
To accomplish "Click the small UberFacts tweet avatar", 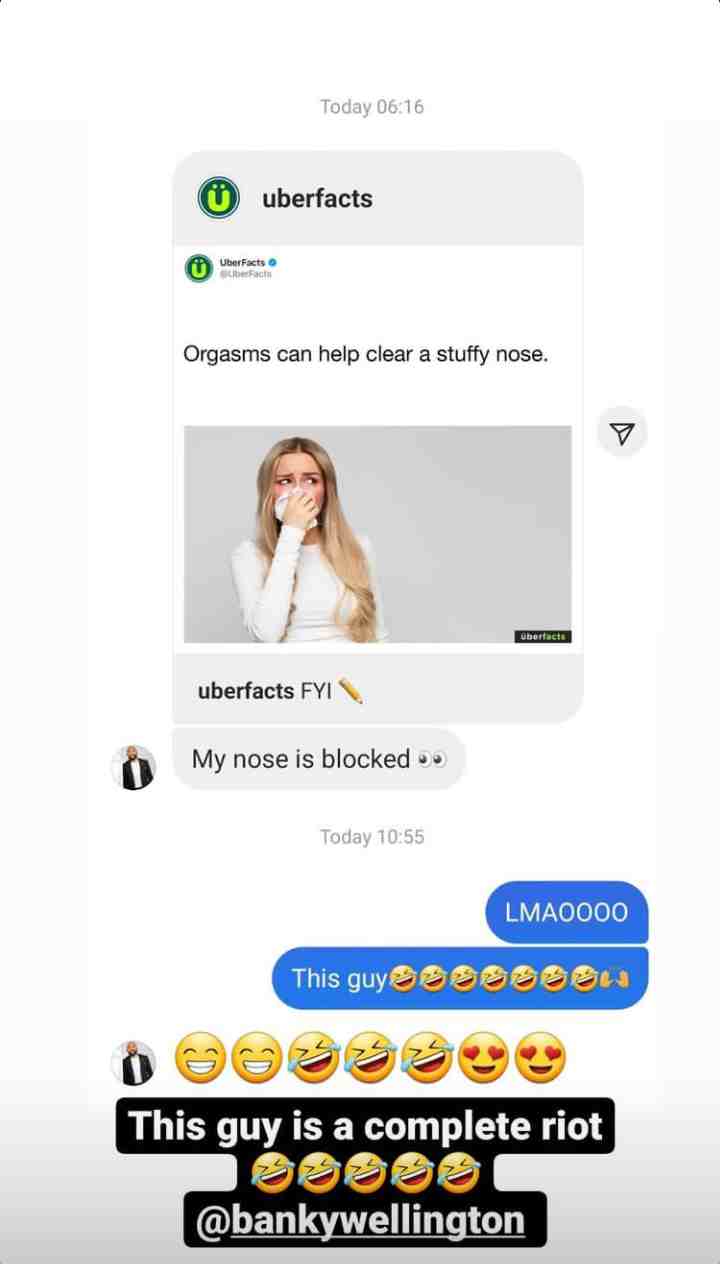I will 198,268.
